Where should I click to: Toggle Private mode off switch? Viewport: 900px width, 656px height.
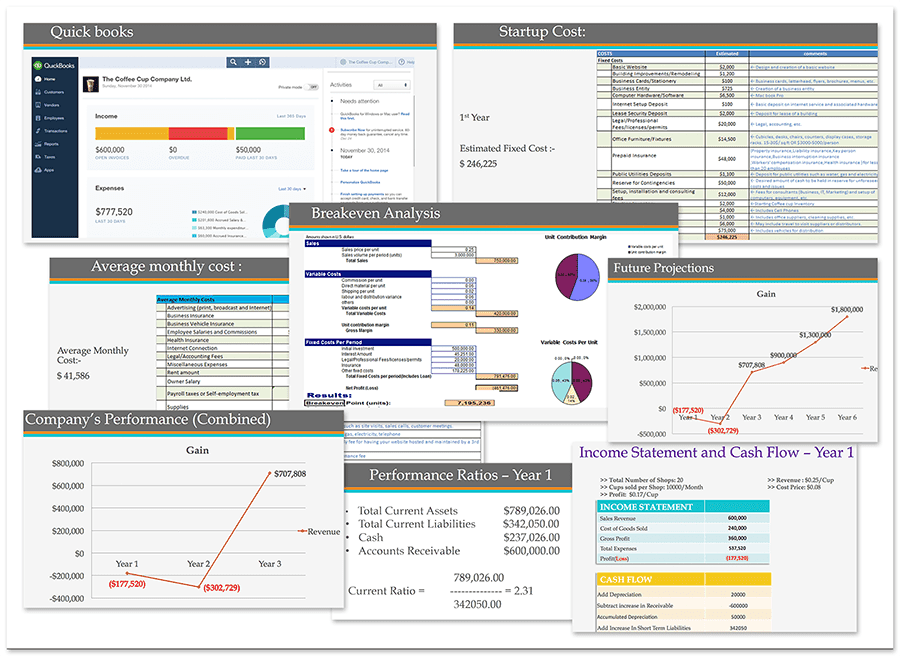click(x=311, y=87)
